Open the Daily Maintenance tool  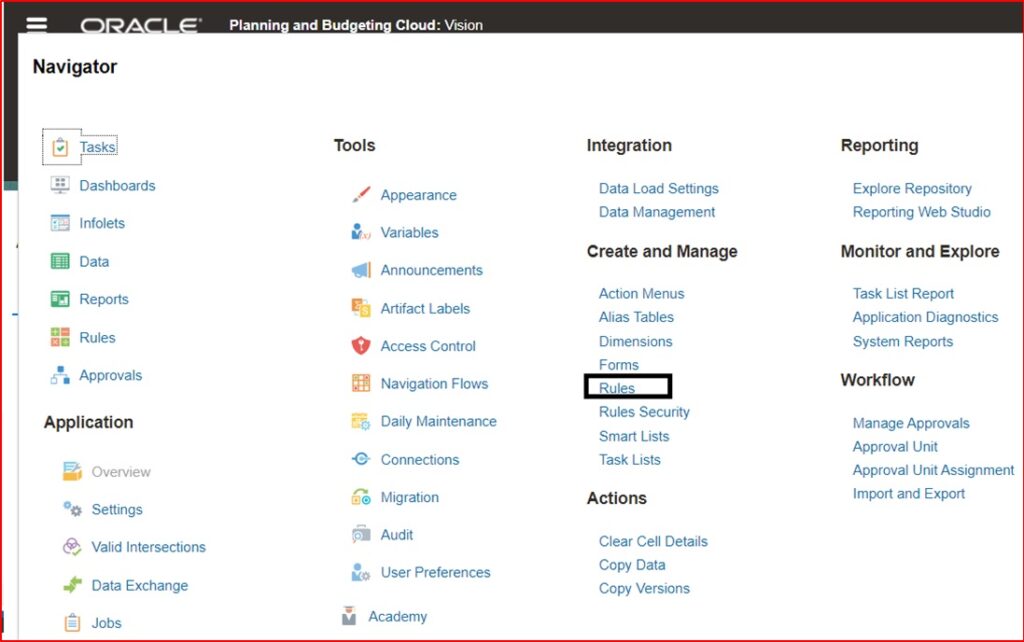pos(438,421)
